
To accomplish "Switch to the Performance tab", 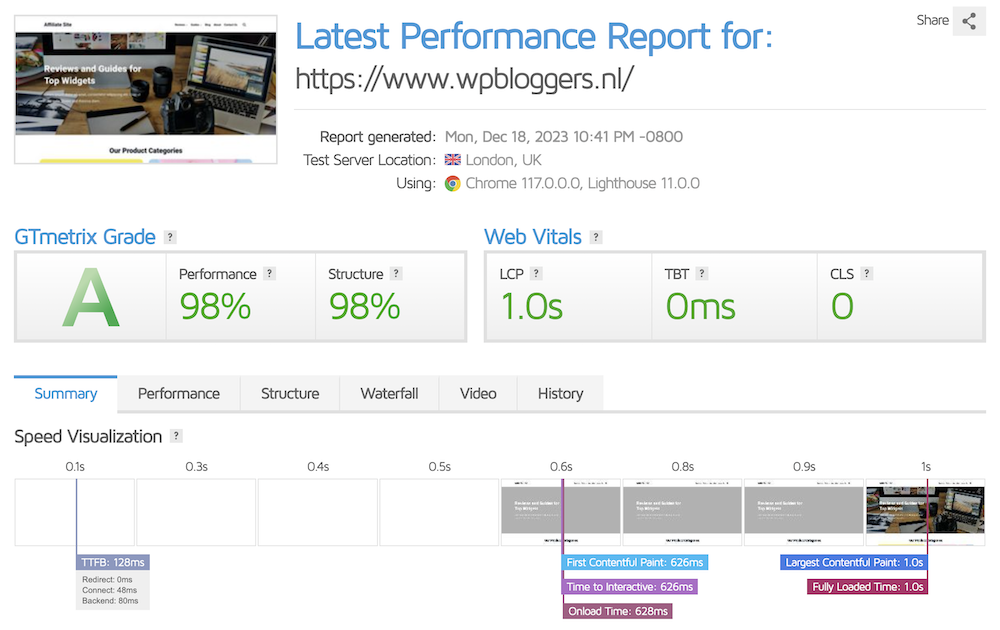I will tap(179, 394).
